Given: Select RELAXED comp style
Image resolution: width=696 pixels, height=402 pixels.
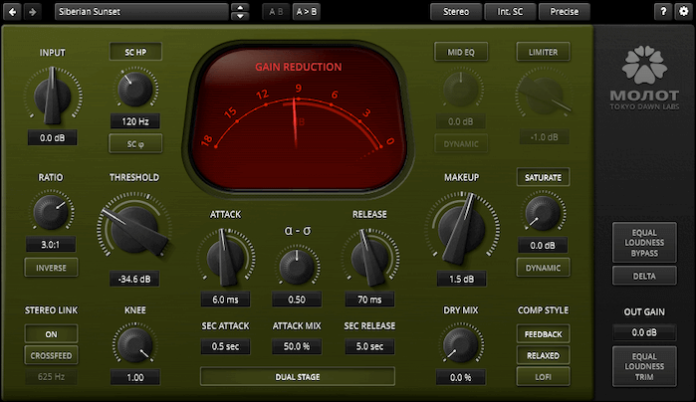Looking at the screenshot, I should (x=543, y=355).
